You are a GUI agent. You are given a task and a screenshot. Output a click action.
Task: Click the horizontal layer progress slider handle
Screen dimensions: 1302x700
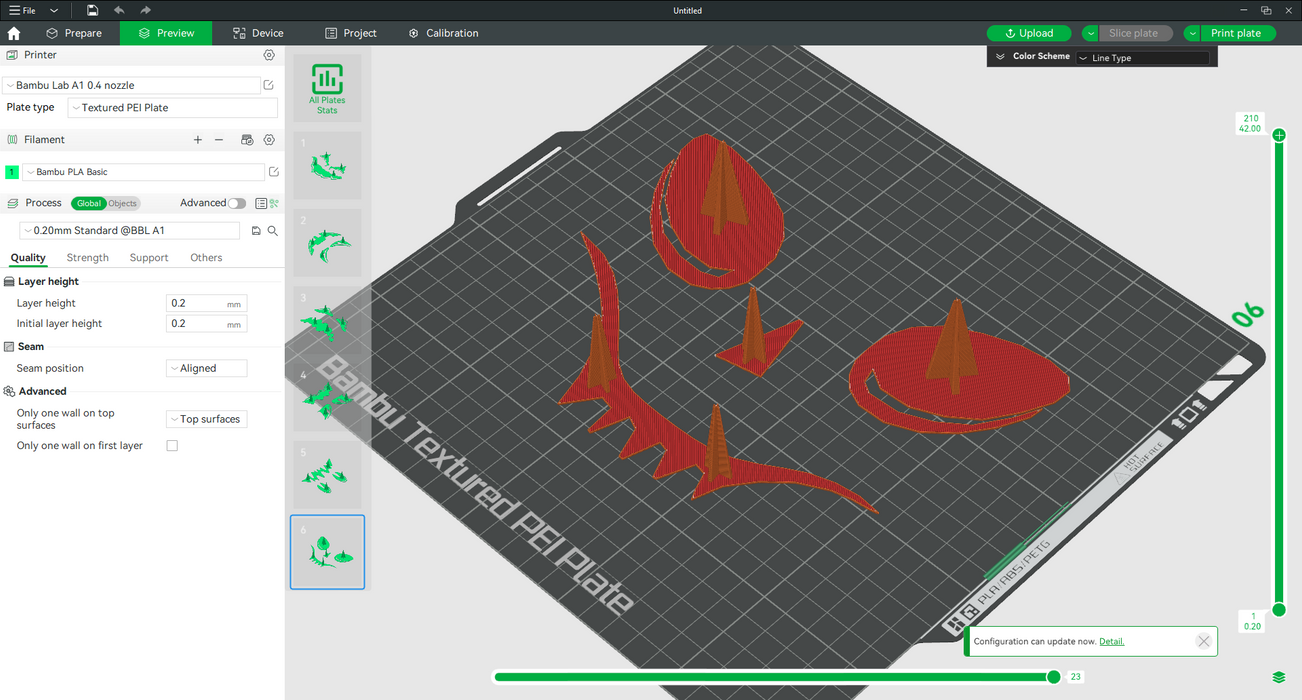[x=1053, y=677]
